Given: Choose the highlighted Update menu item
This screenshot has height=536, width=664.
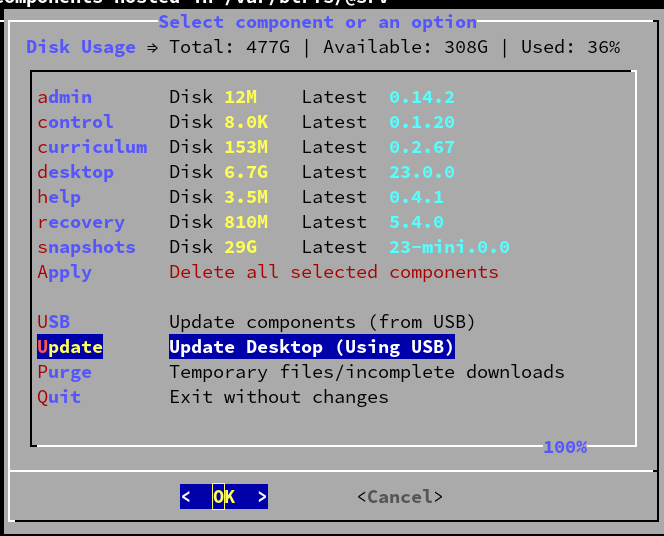Looking at the screenshot, I should point(70,347).
